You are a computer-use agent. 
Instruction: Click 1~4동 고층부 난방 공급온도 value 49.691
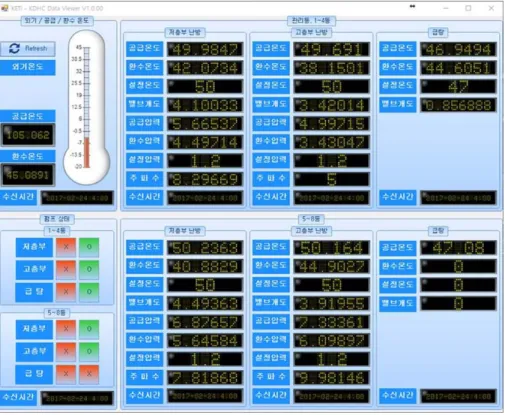pos(332,49)
